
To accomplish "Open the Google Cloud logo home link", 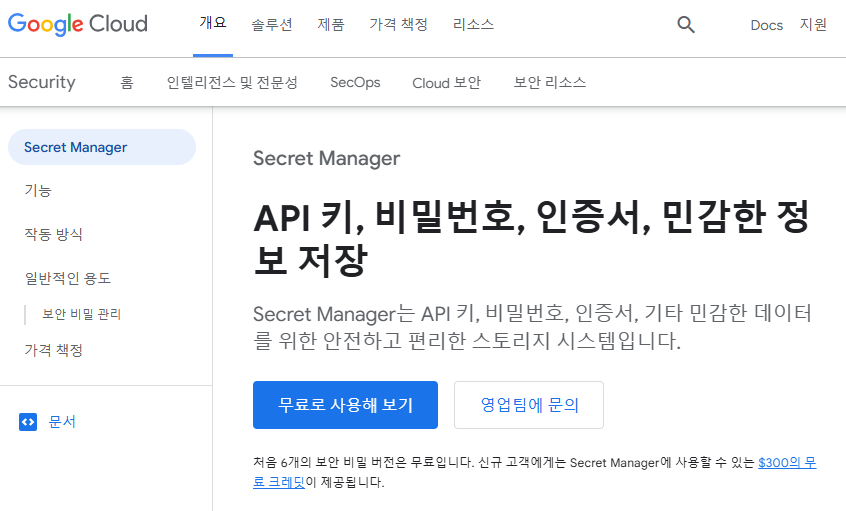I will (x=78, y=24).
